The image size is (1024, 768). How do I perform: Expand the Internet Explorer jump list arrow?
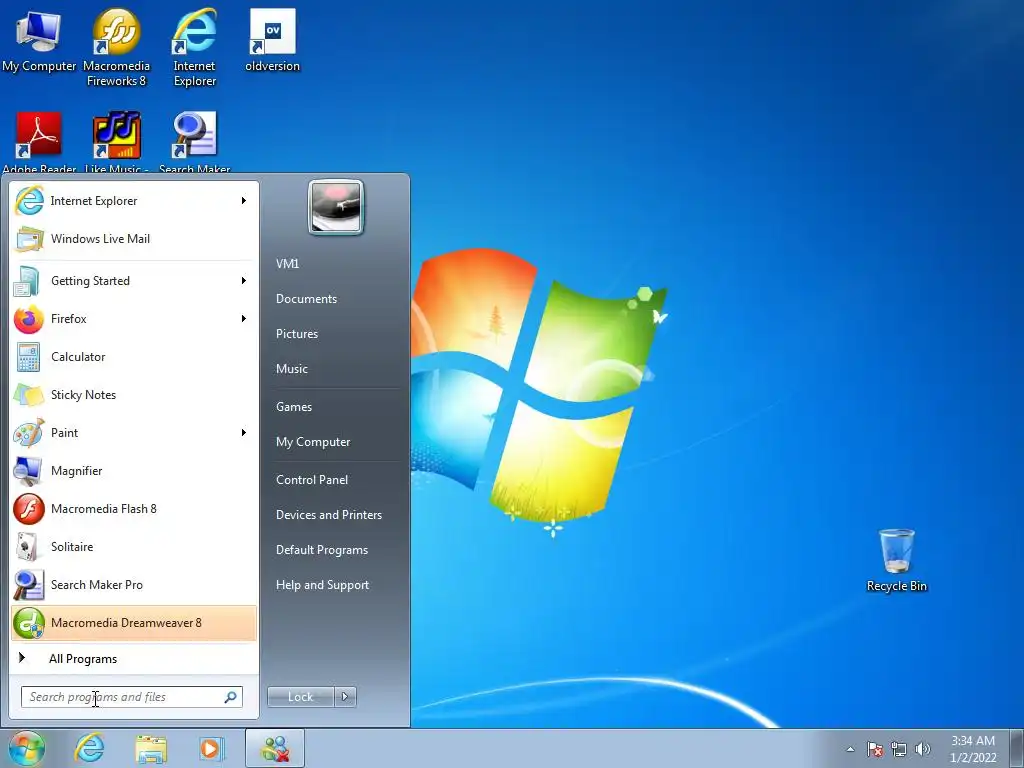coord(244,200)
